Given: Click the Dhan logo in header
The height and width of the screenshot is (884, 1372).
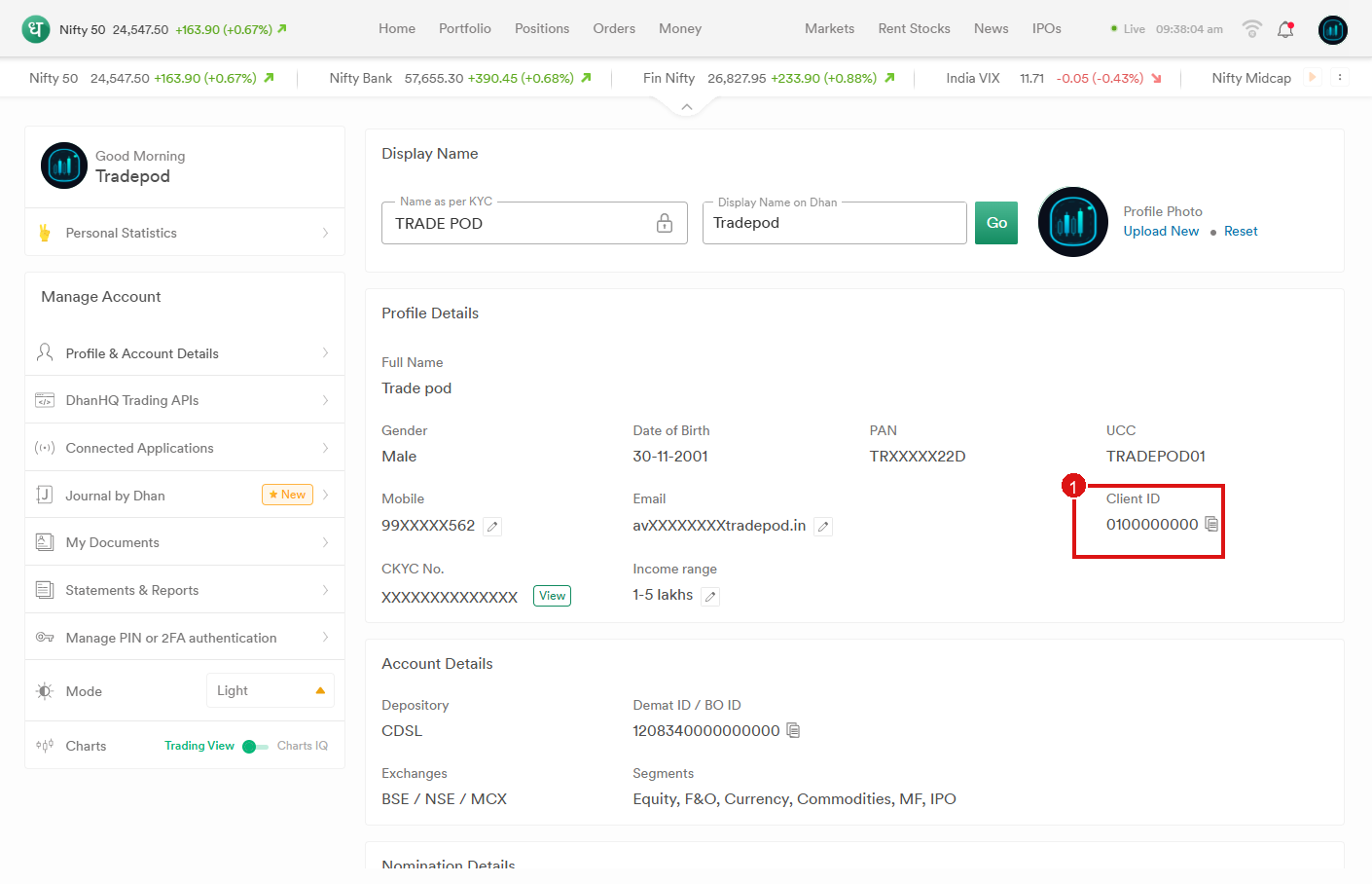Looking at the screenshot, I should [x=36, y=29].
